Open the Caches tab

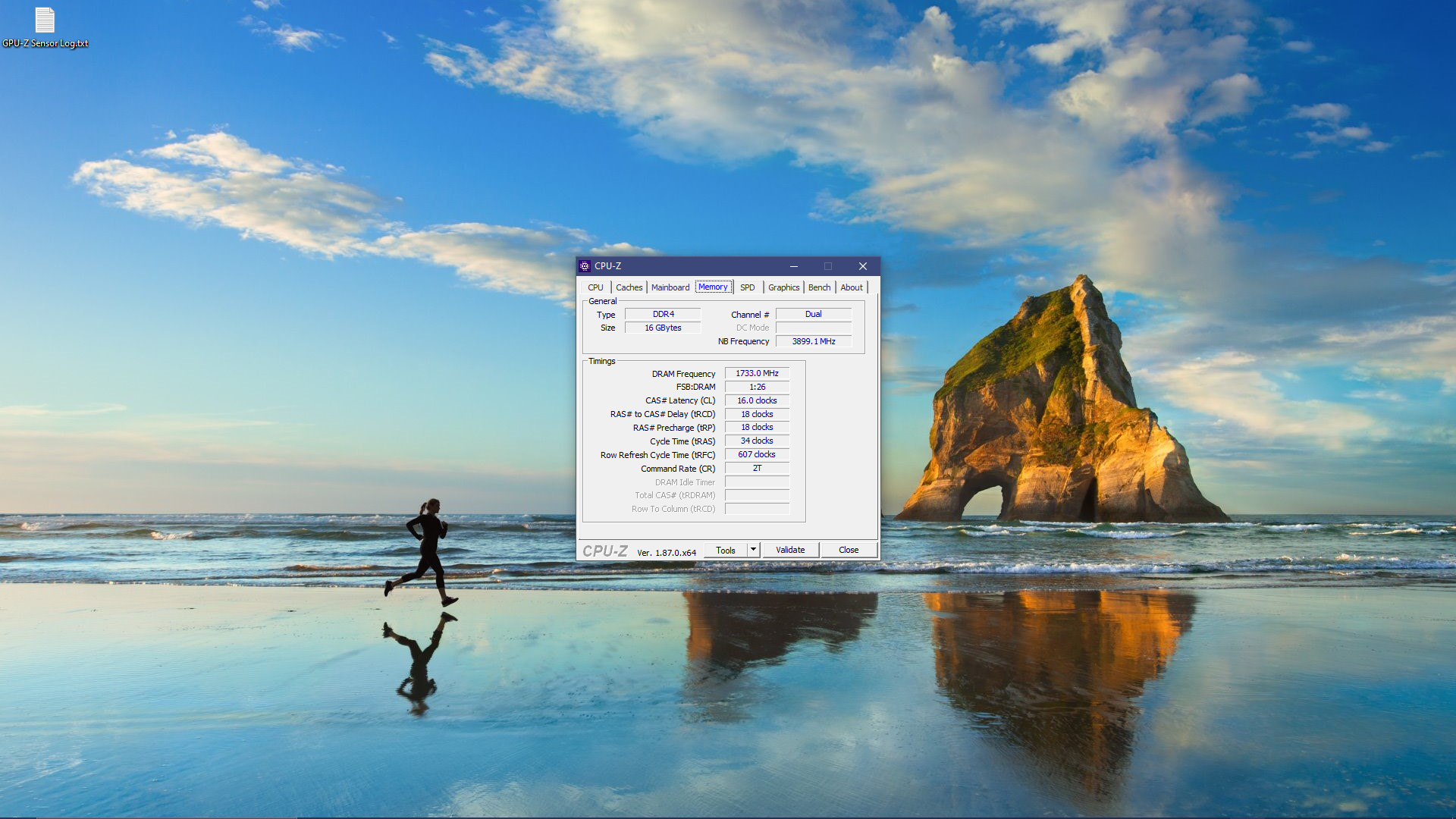pos(629,287)
